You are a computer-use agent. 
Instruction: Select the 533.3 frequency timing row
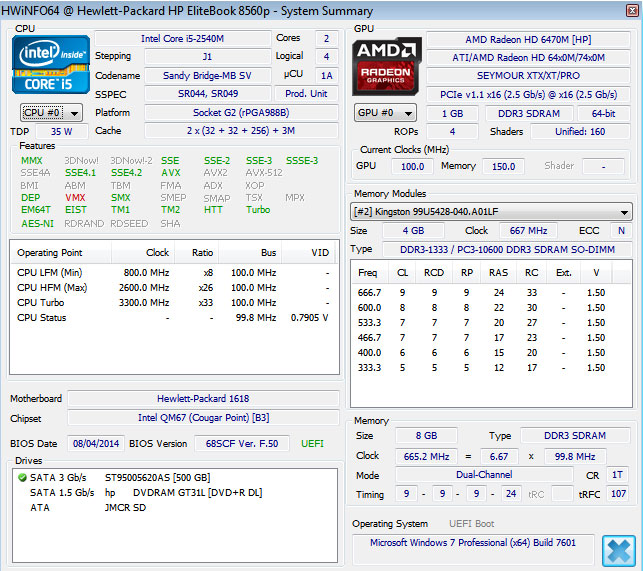coord(491,322)
